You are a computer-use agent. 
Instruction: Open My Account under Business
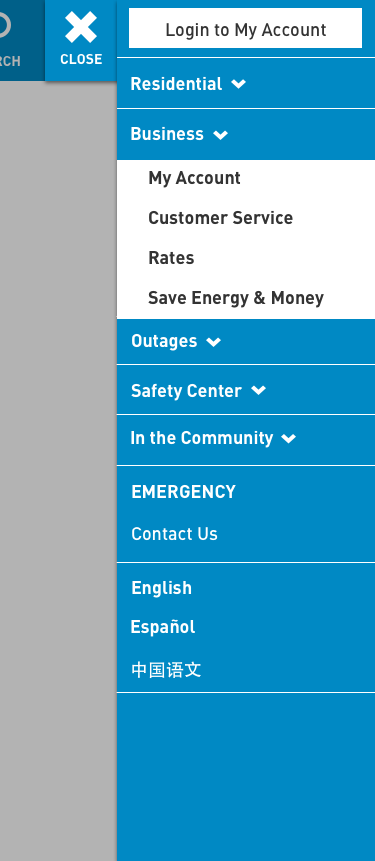[x=194, y=178]
